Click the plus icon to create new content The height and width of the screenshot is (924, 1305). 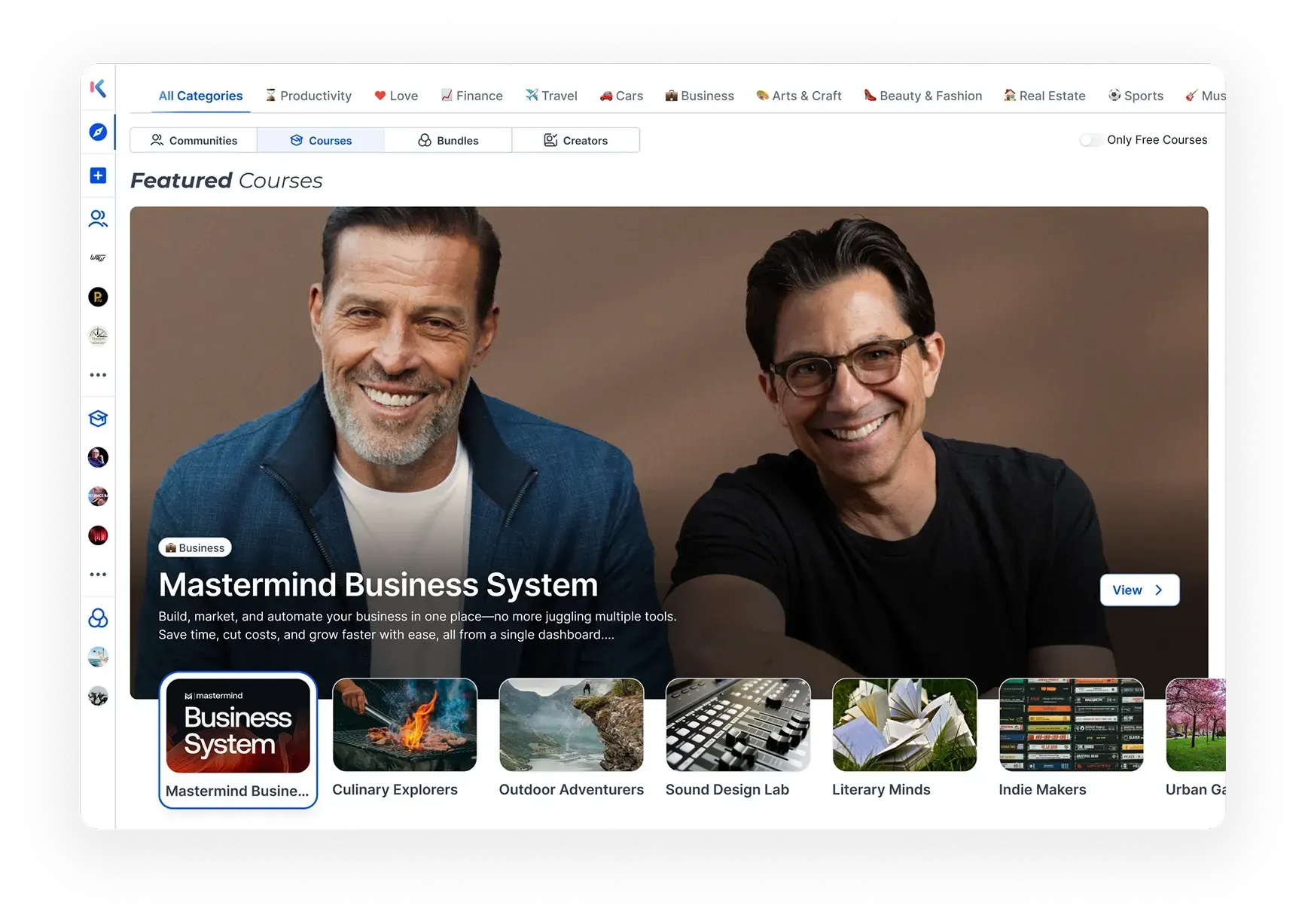coord(98,175)
